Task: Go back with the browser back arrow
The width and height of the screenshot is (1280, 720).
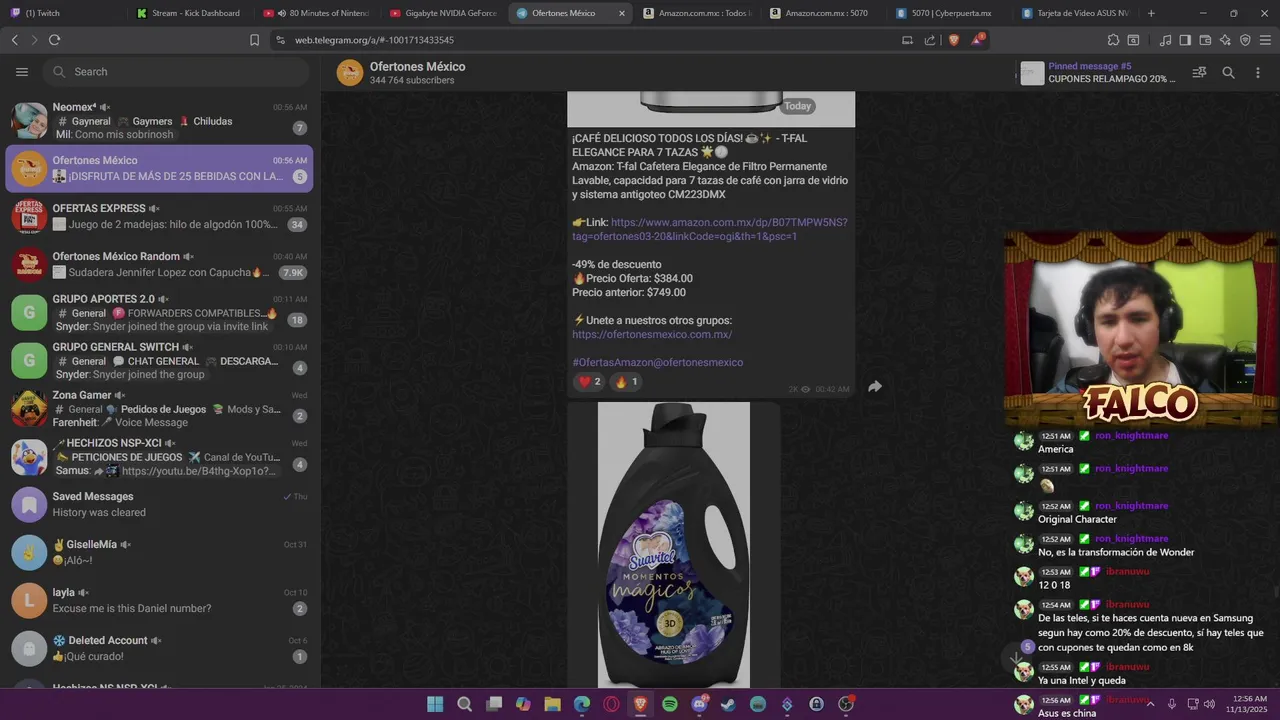Action: [14, 40]
